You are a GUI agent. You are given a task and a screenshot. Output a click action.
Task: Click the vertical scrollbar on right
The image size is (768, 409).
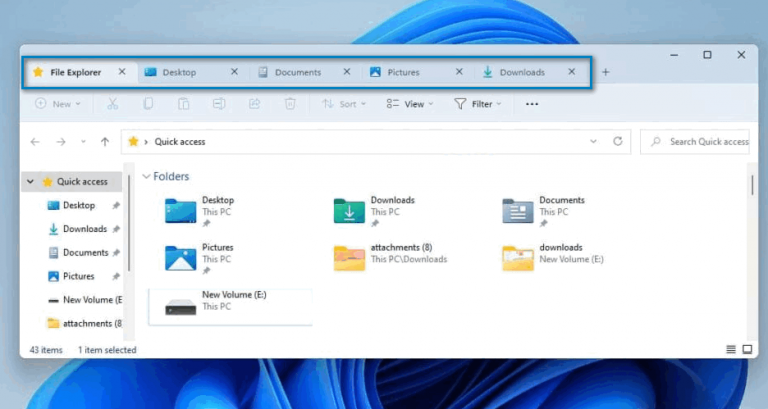tap(751, 185)
